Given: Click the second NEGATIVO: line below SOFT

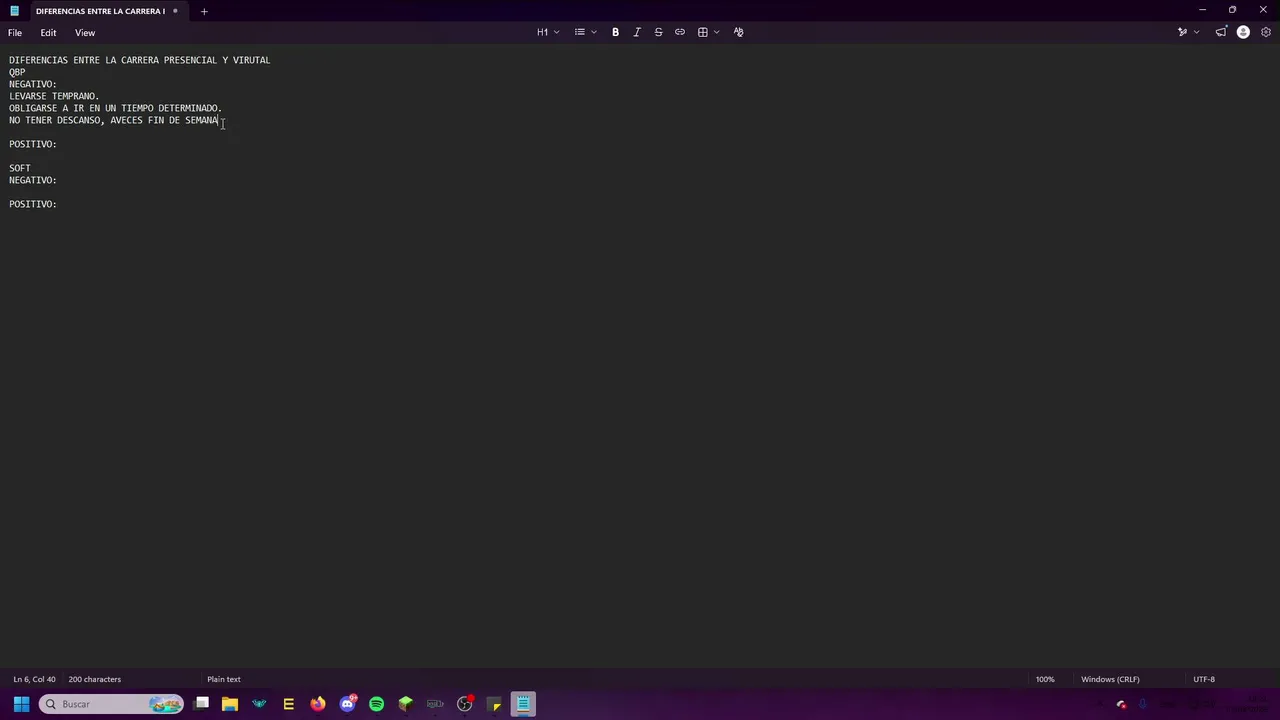Looking at the screenshot, I should pos(33,180).
